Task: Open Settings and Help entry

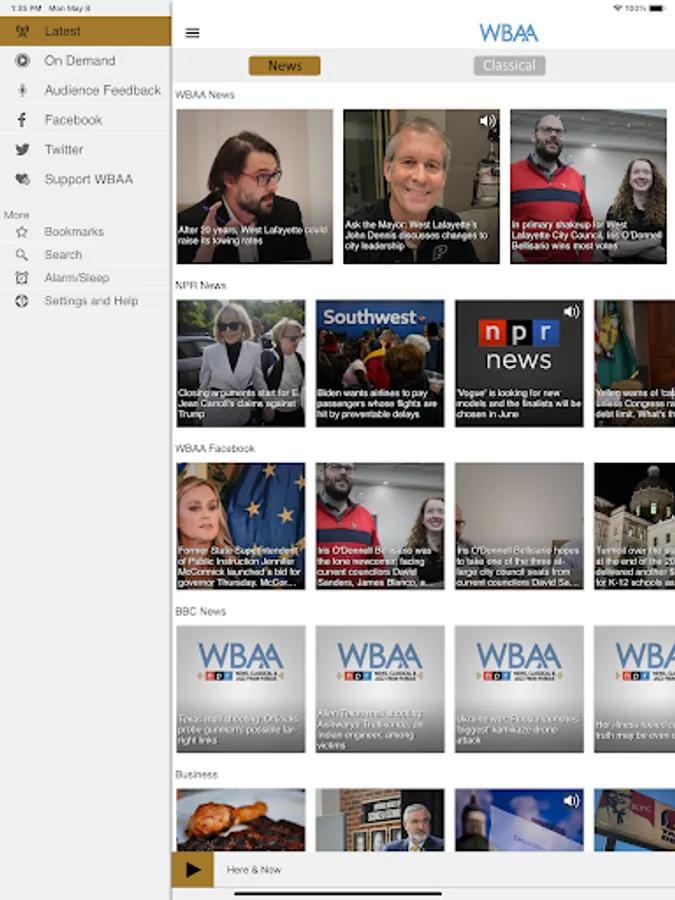Action: [x=85, y=301]
